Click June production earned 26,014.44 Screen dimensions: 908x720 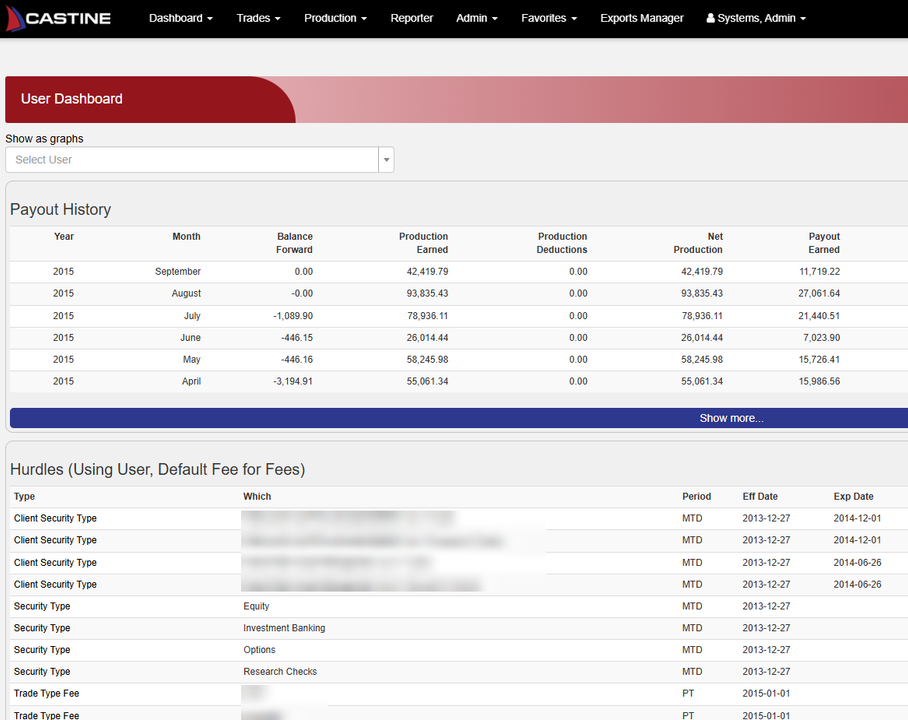427,338
